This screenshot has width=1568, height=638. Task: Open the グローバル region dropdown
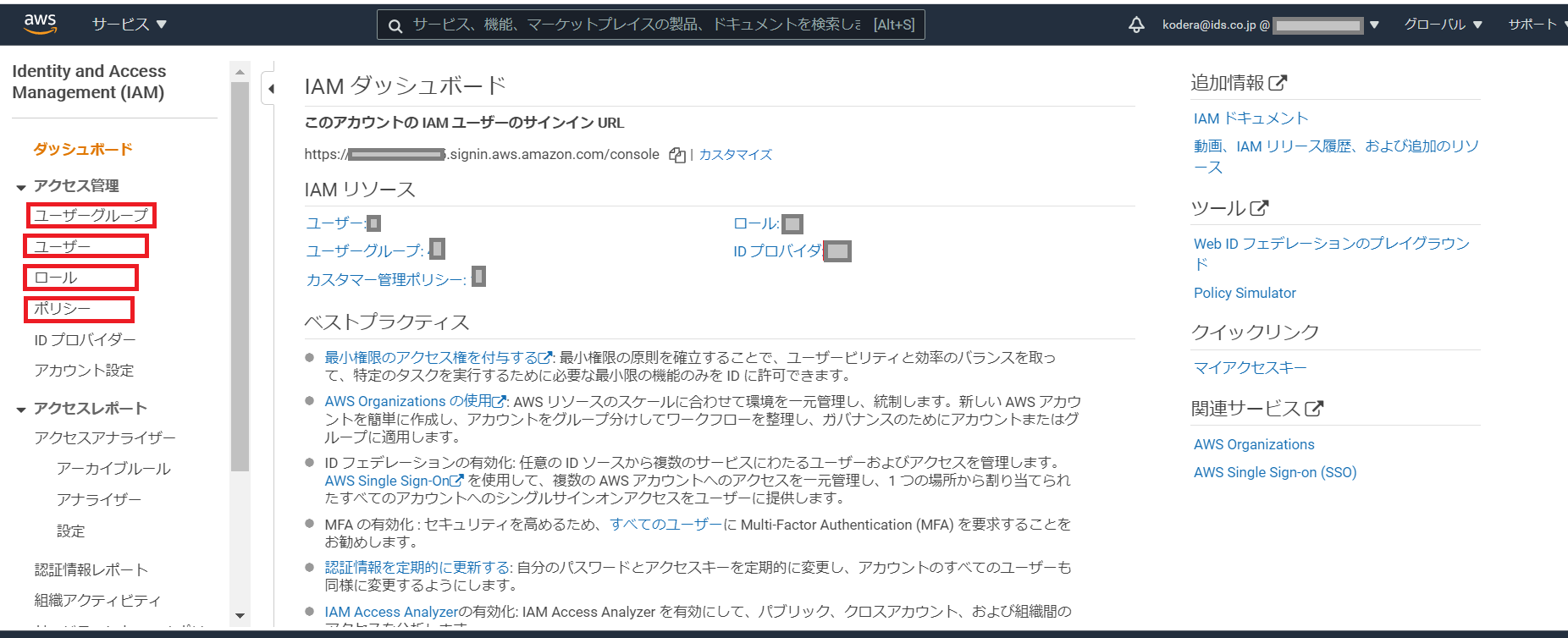[x=1443, y=25]
